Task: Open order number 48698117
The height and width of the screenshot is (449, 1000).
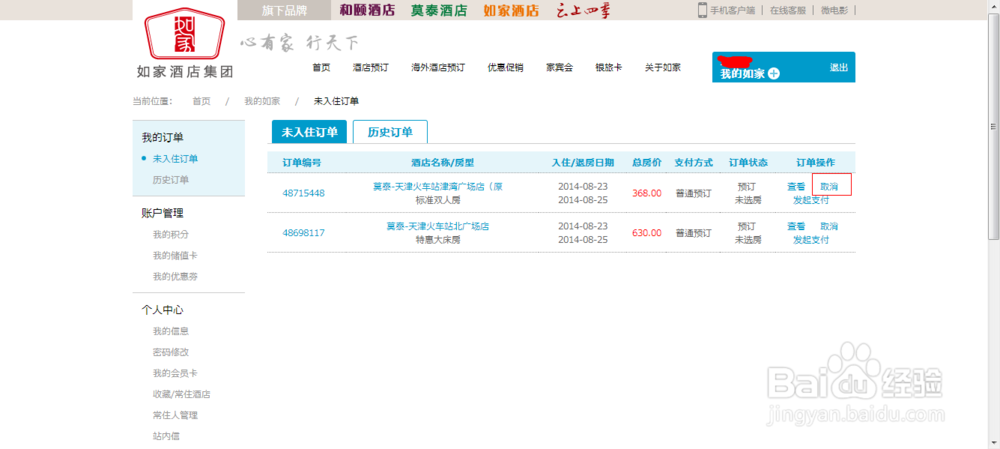Action: point(304,233)
